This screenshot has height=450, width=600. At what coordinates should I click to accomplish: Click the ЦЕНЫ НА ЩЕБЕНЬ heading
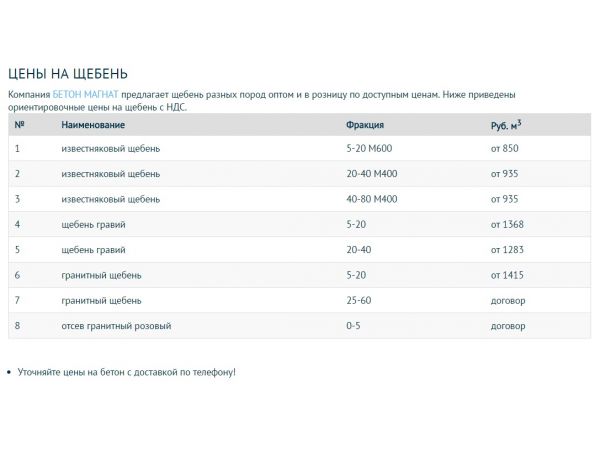67,74
